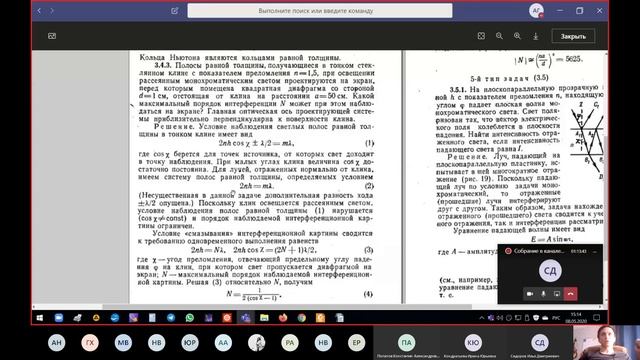Click the Teams search command field
Screen dimensions: 640x360
320,11
